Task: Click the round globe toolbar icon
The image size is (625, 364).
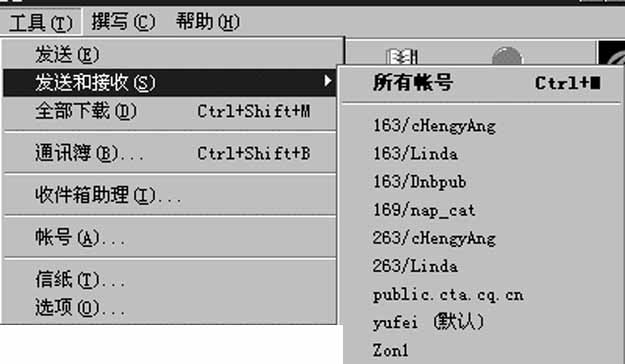Action: click(x=507, y=56)
